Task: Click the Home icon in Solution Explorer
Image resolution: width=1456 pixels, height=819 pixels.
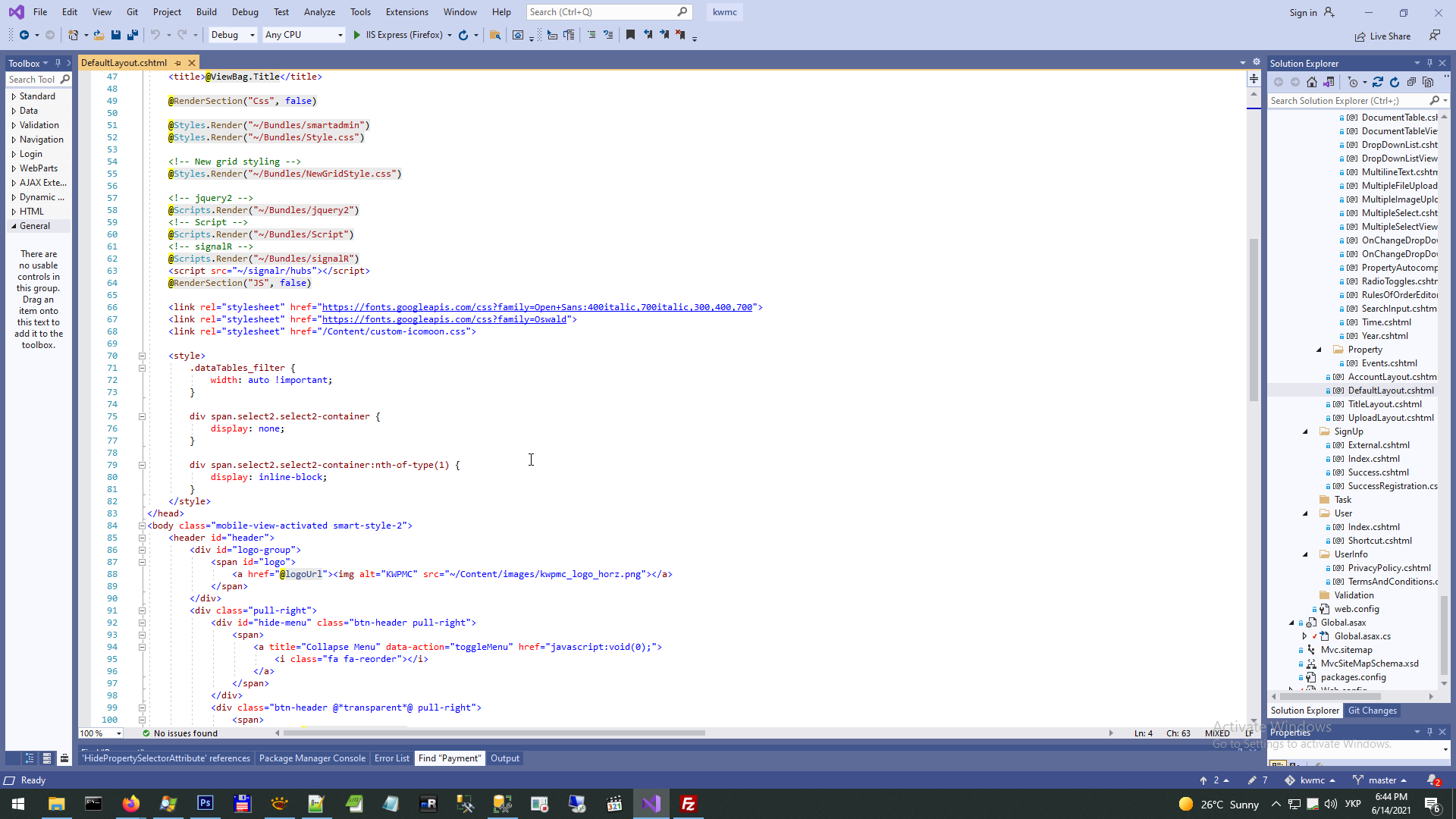Action: [x=1311, y=82]
